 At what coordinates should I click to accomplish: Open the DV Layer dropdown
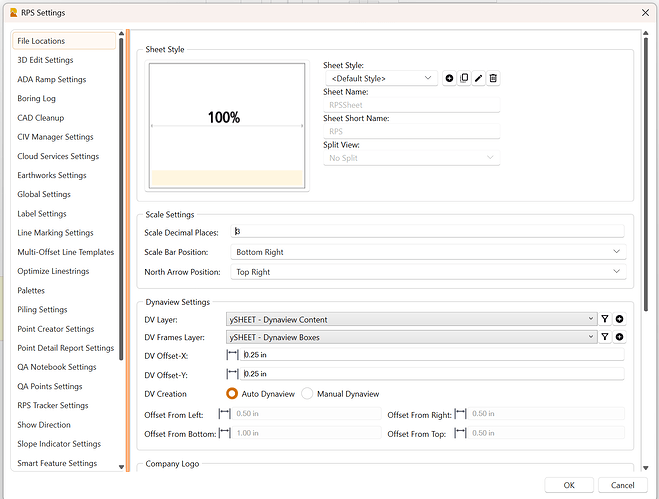[x=411, y=319]
